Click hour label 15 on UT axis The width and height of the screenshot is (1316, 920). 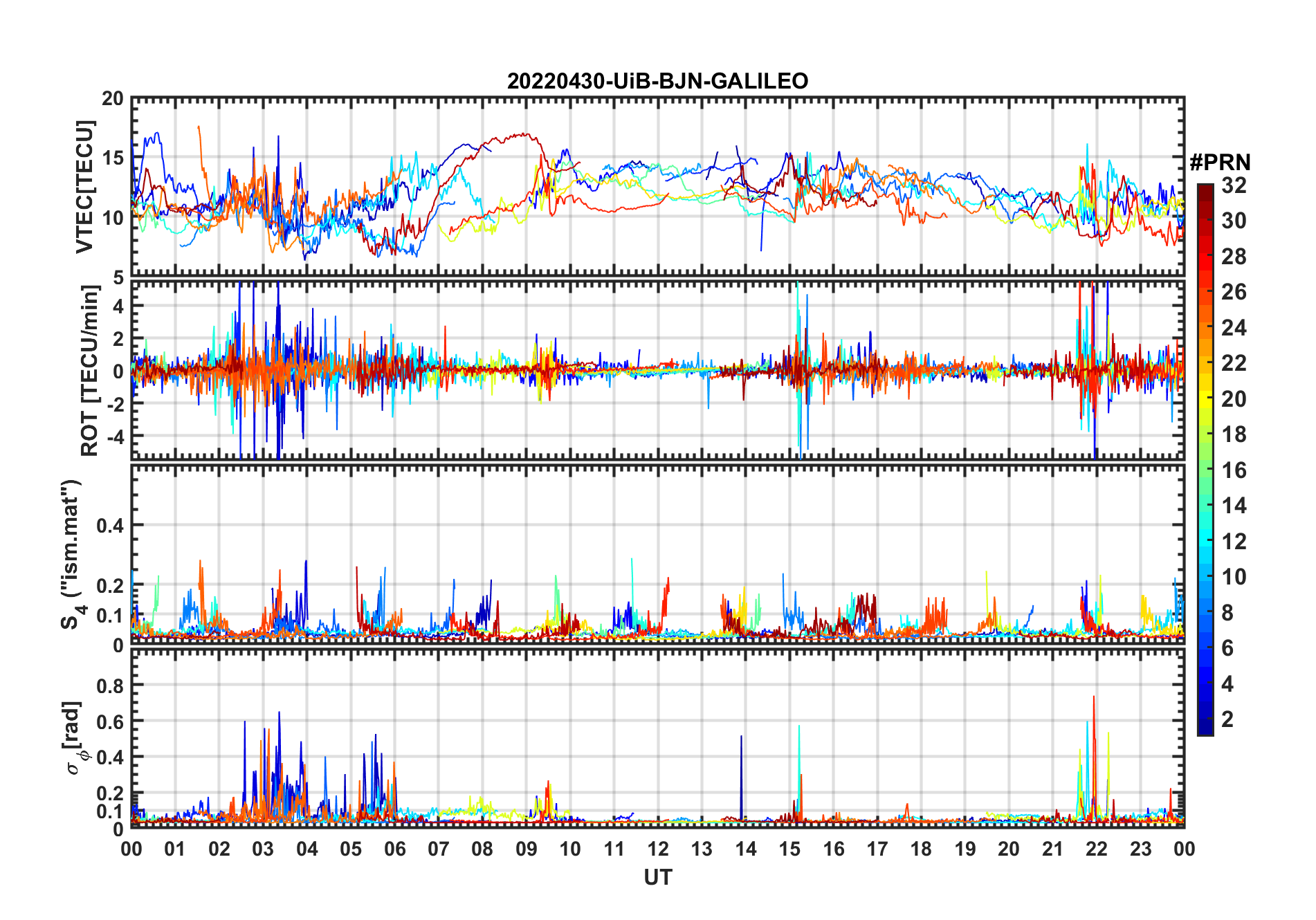pos(789,849)
